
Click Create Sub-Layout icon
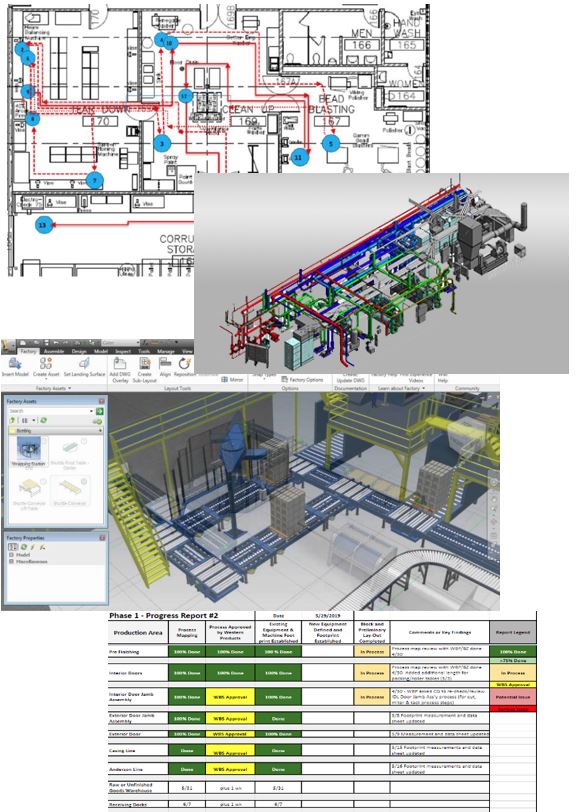[x=144, y=363]
